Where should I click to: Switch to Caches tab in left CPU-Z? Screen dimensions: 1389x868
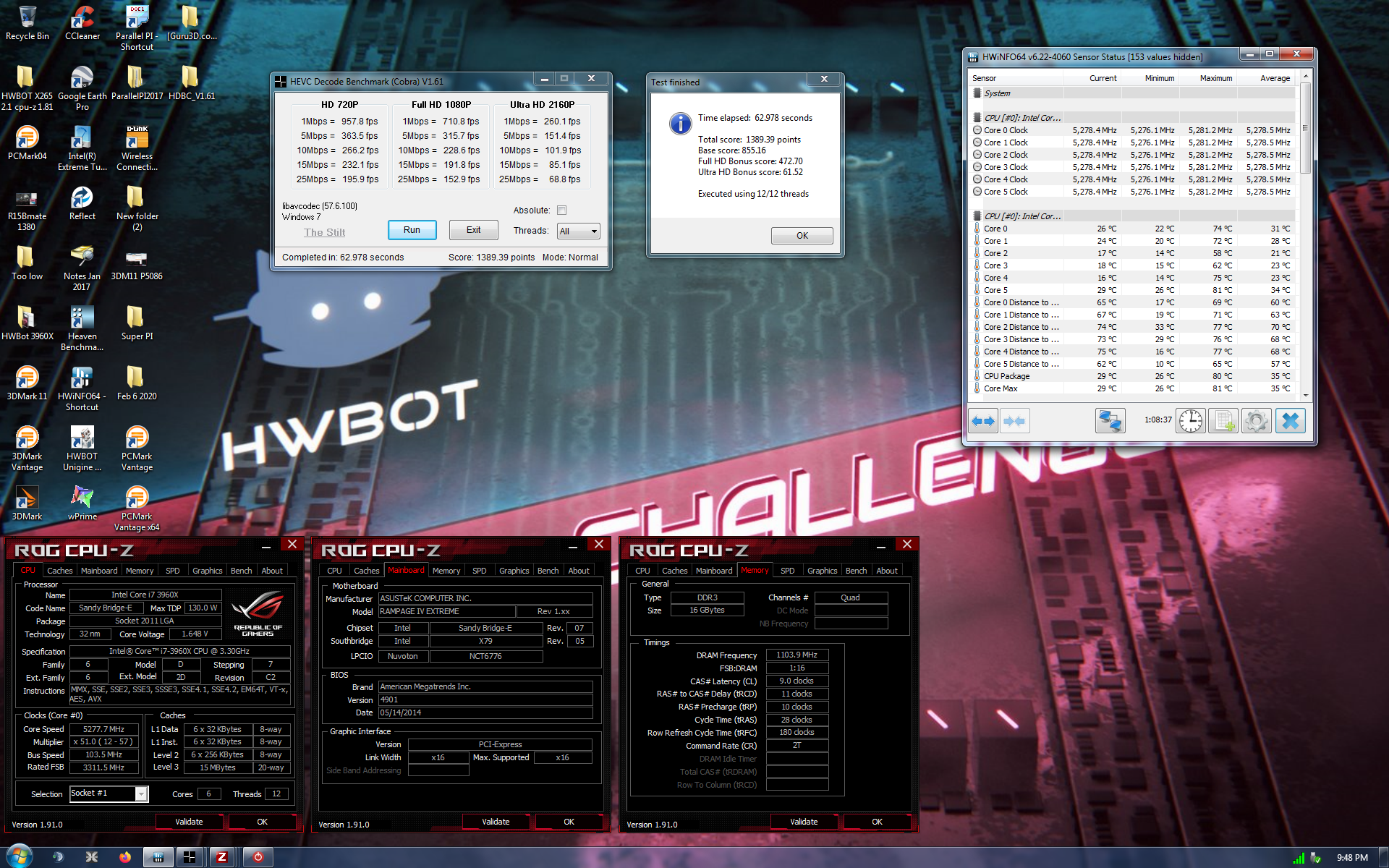(60, 571)
